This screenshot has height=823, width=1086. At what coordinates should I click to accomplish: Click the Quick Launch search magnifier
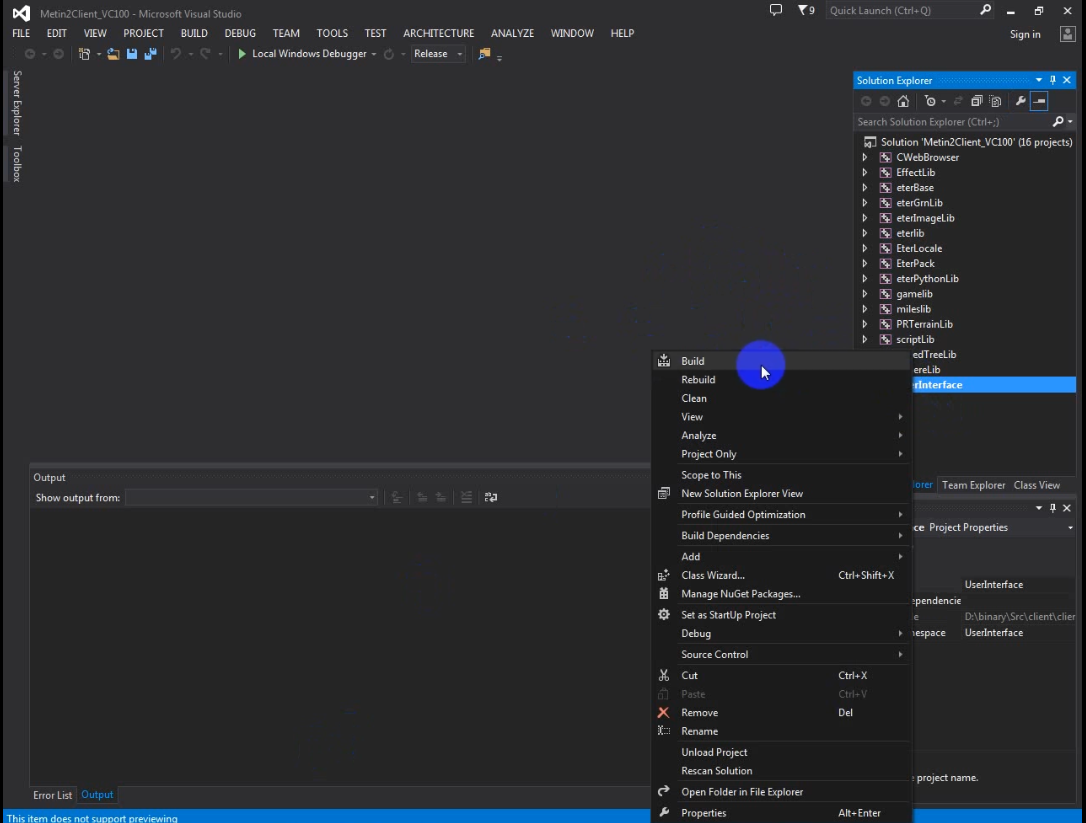(x=986, y=10)
